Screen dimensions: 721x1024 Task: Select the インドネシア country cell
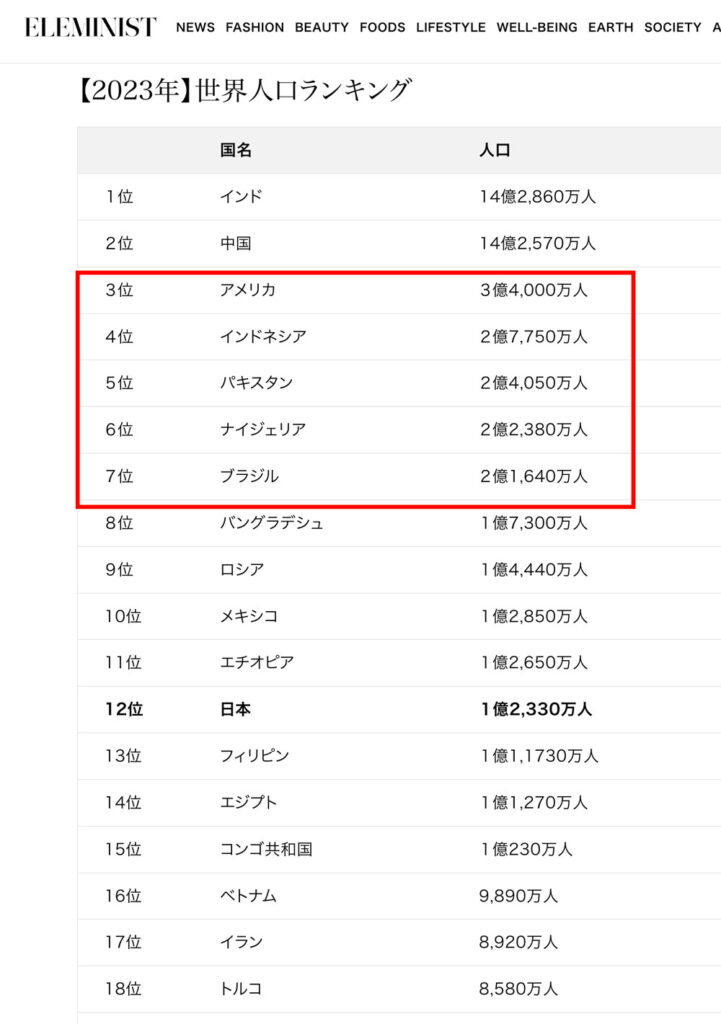tap(262, 337)
